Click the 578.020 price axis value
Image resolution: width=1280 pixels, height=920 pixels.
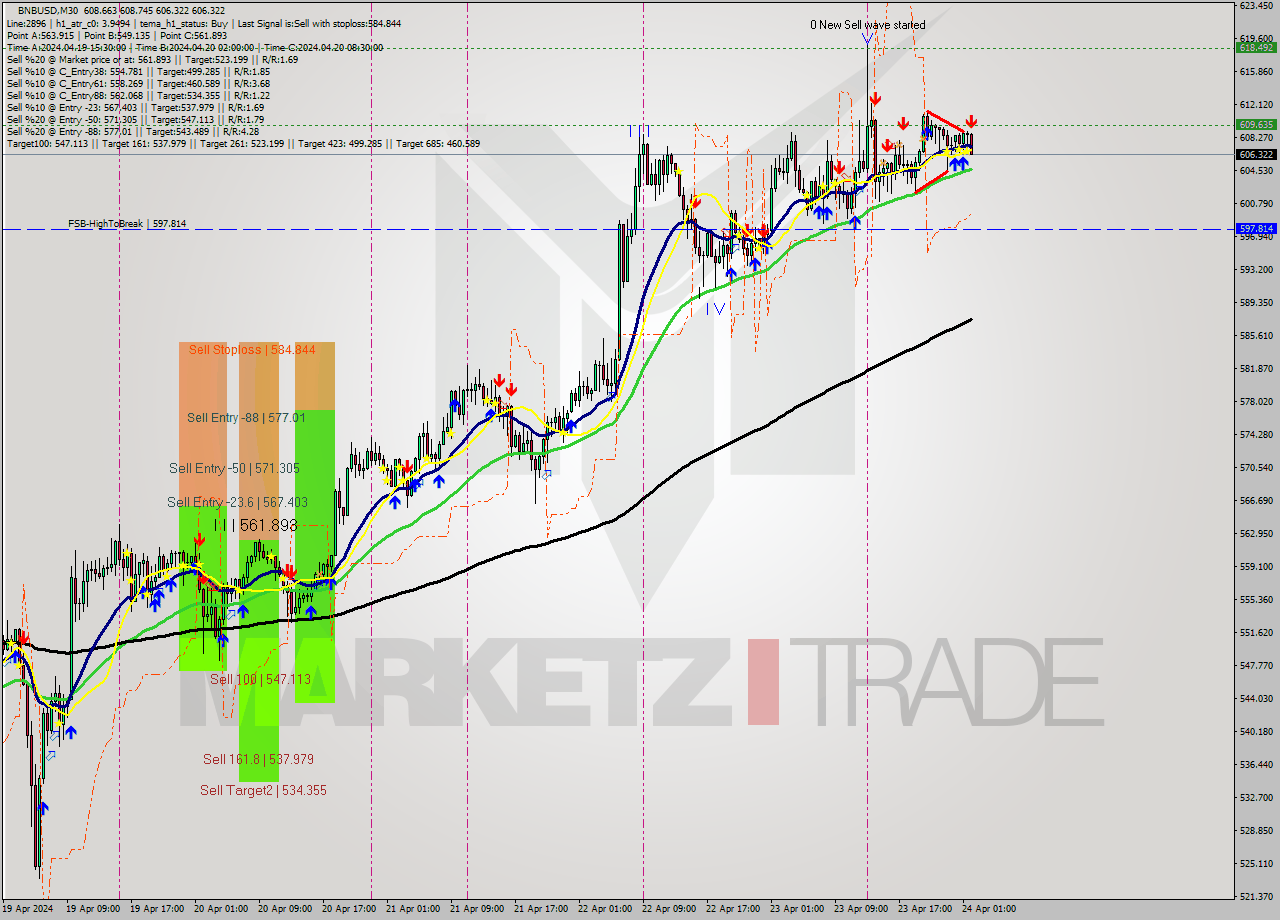tap(1256, 401)
